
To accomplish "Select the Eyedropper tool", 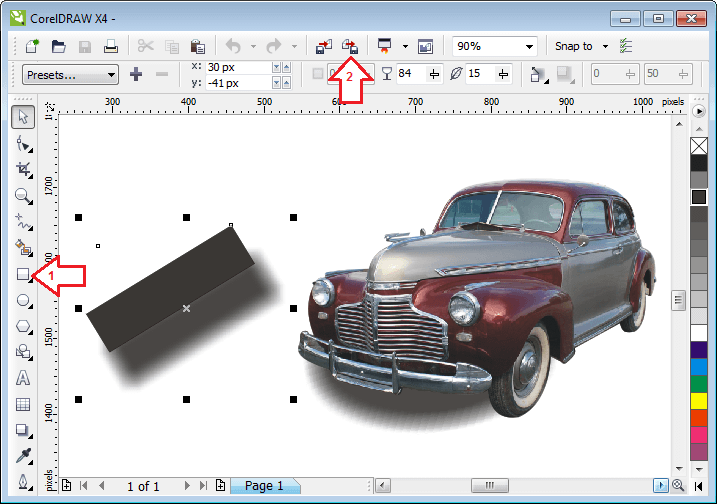I will tap(23, 456).
